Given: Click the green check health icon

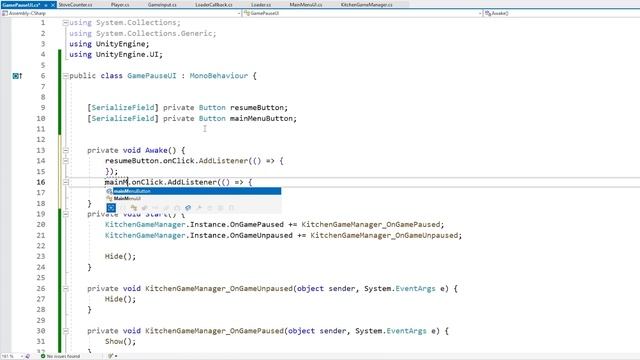Looking at the screenshot, I should pos(43,356).
